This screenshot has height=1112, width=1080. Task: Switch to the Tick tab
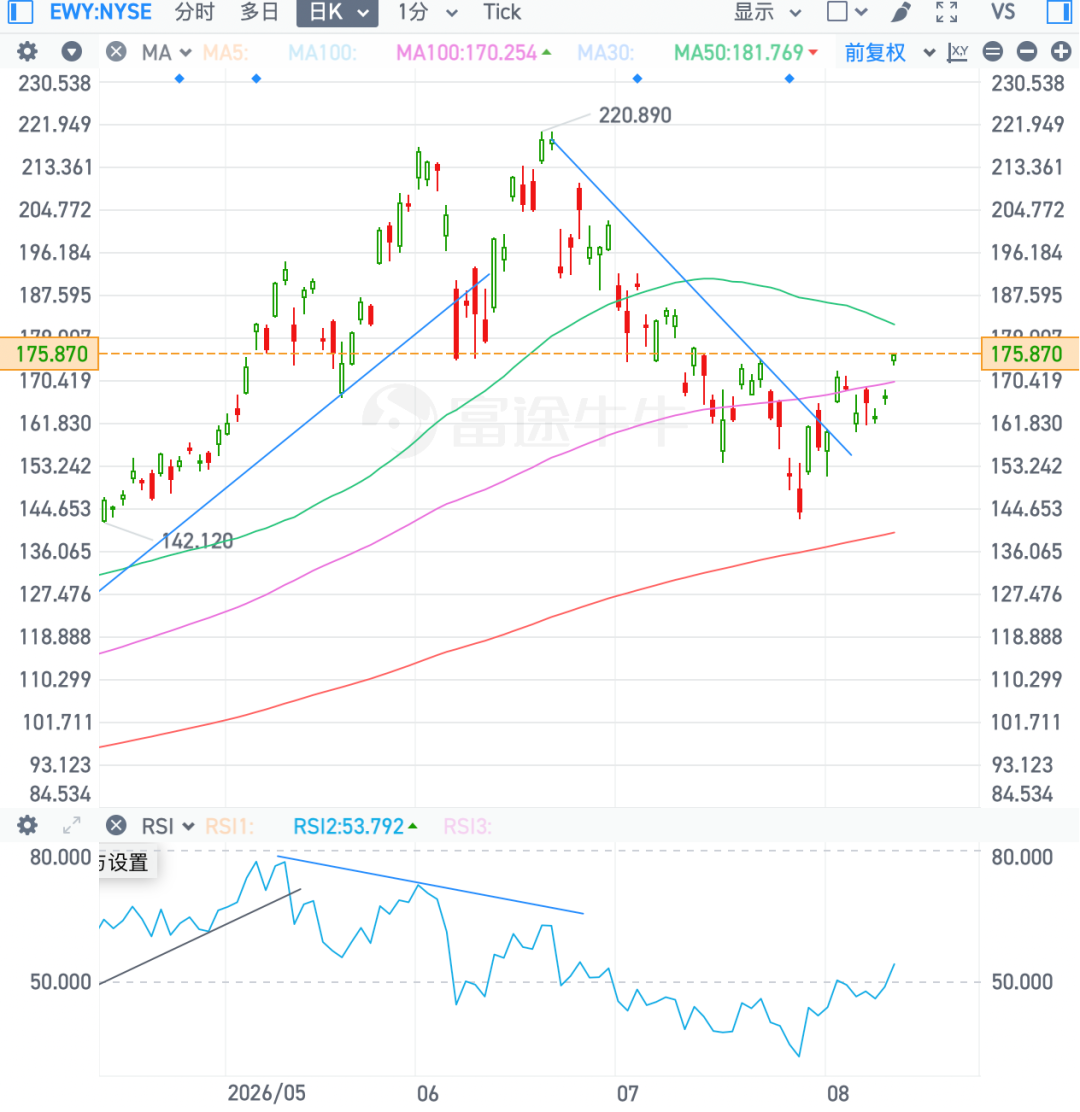click(x=502, y=12)
